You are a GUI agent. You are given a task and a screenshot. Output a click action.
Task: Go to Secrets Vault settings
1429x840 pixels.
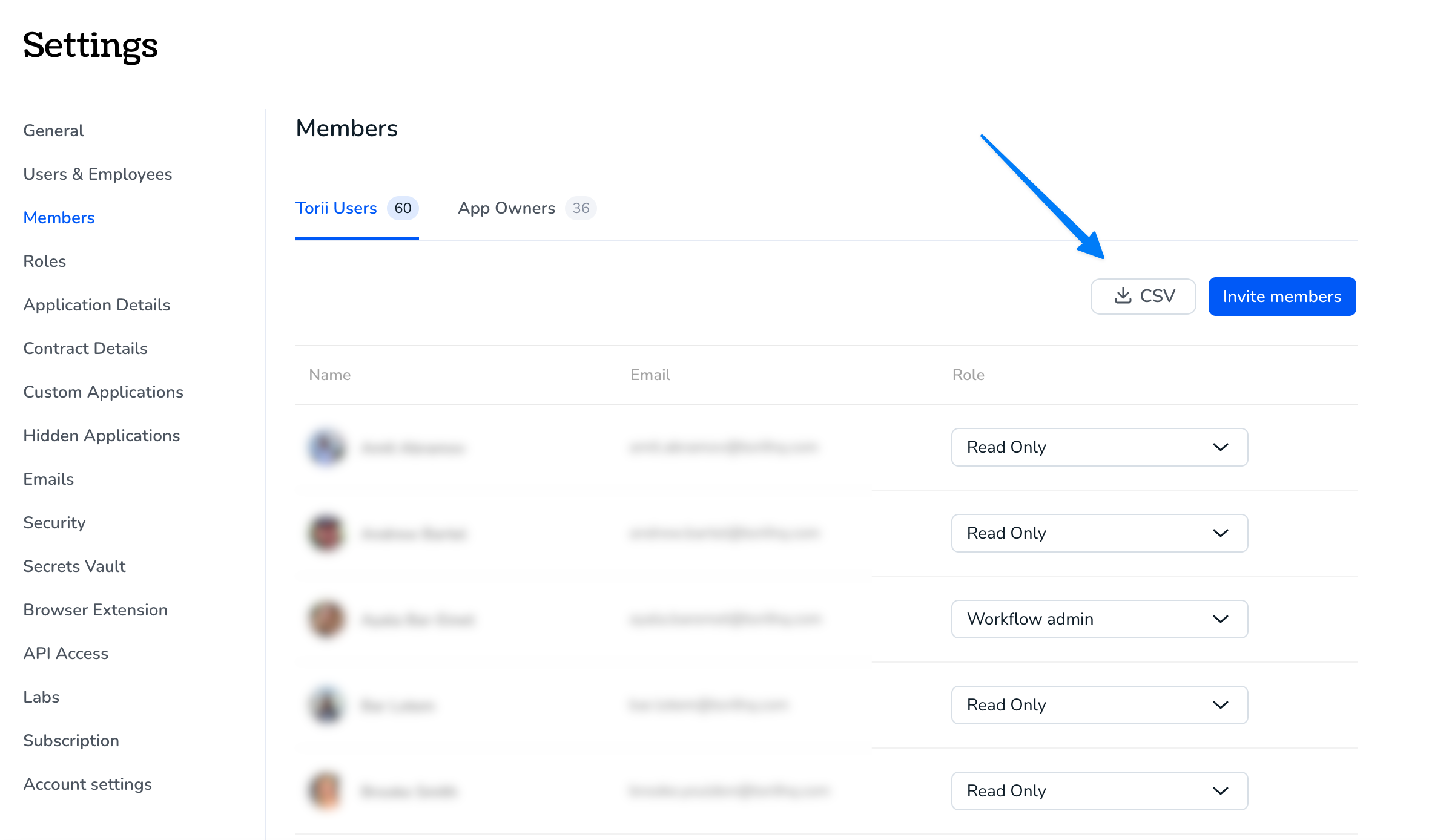pyautogui.click(x=74, y=566)
